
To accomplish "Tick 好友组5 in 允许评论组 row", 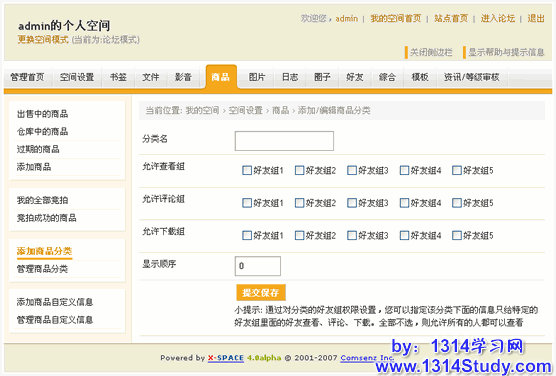I will [457, 203].
